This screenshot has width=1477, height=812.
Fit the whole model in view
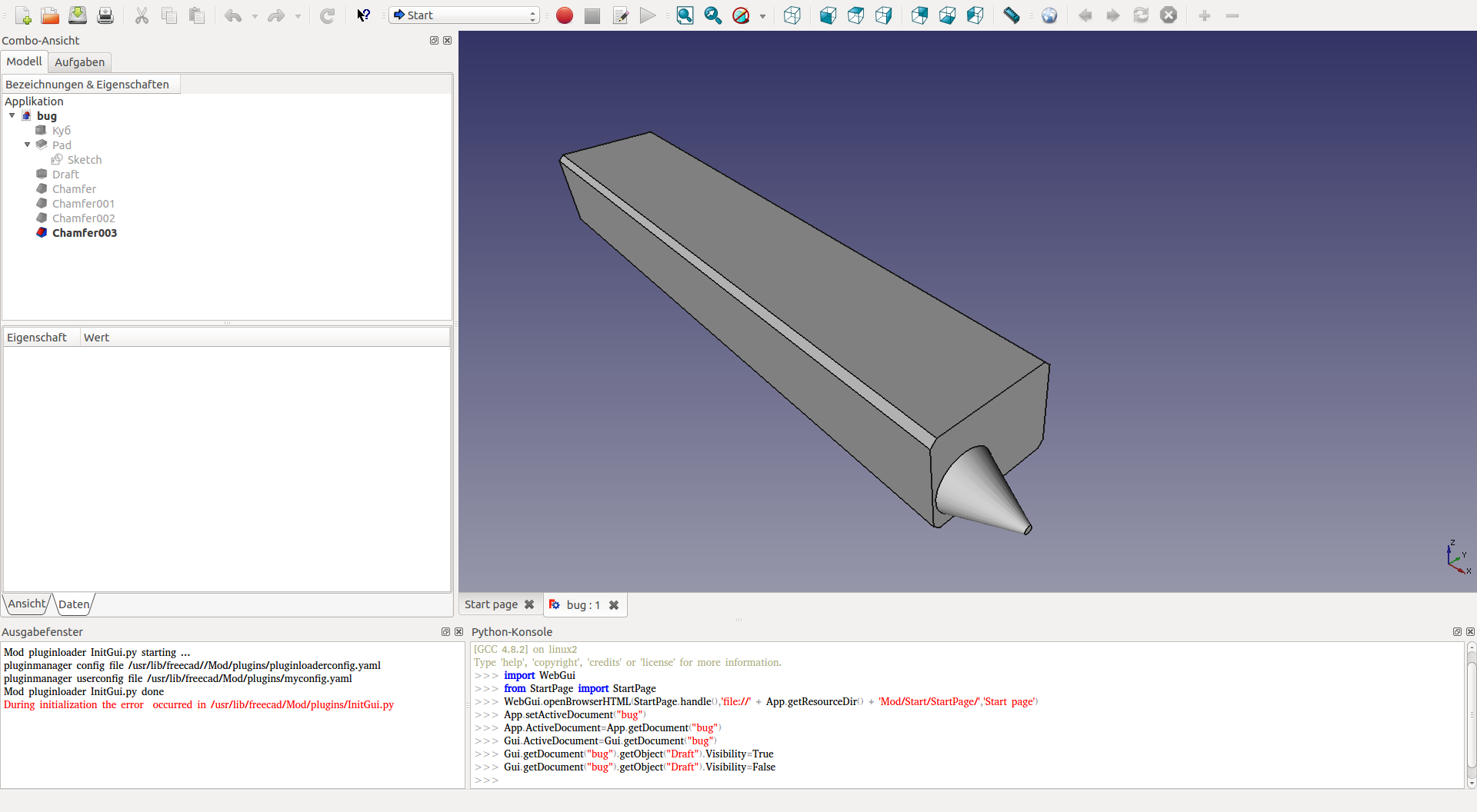[x=685, y=15]
